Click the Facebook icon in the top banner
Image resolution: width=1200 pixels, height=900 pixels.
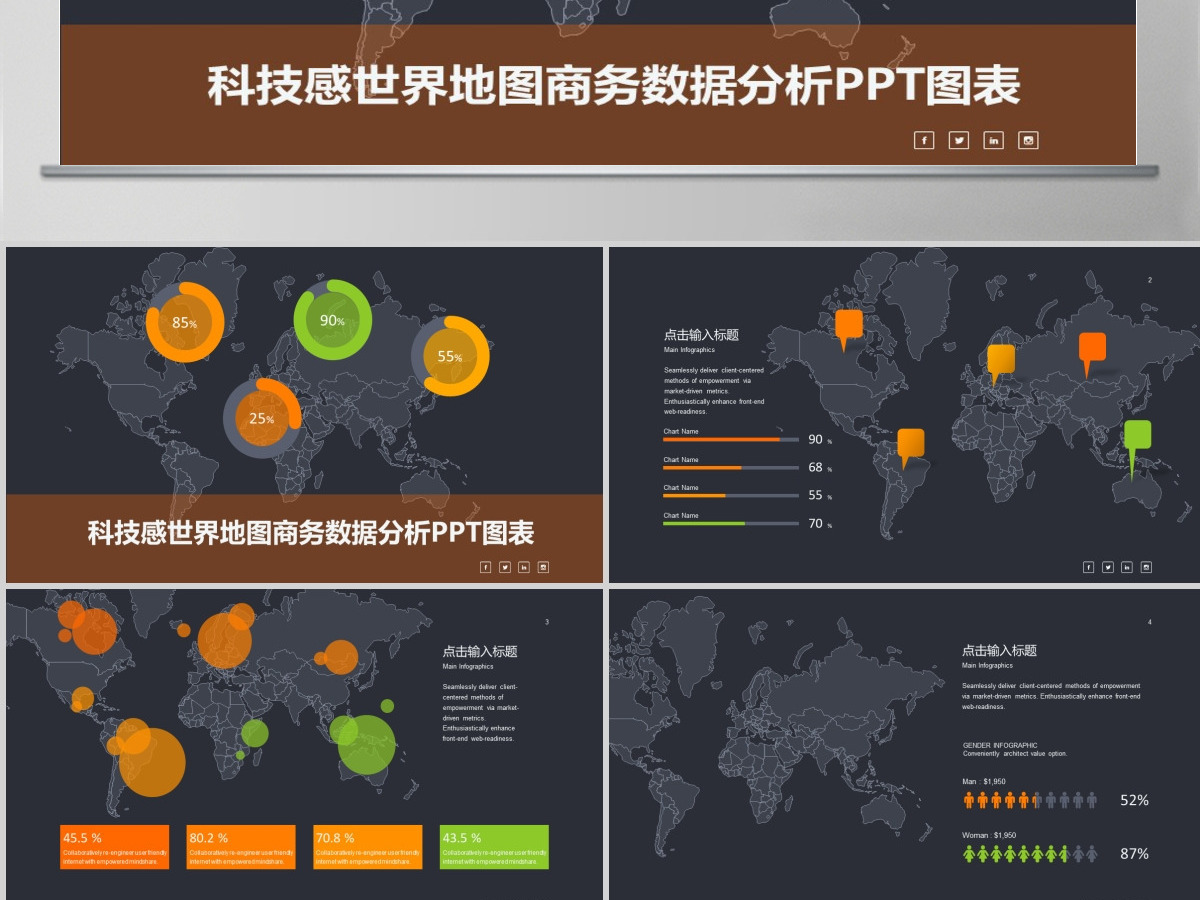click(x=924, y=140)
